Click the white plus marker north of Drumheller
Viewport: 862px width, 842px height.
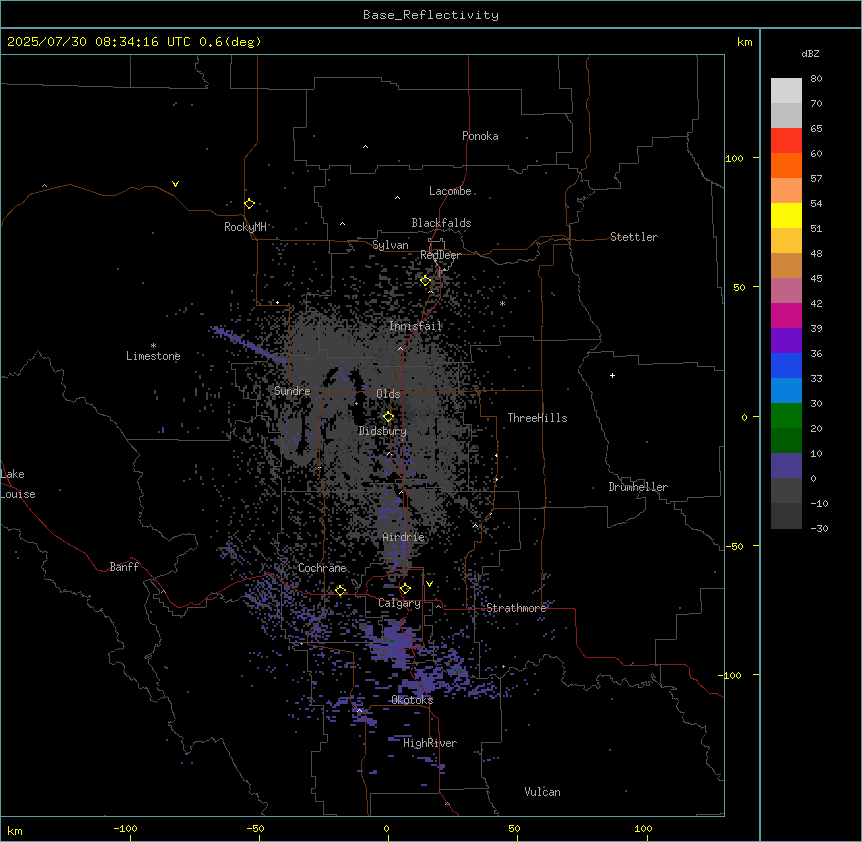pyautogui.click(x=612, y=375)
